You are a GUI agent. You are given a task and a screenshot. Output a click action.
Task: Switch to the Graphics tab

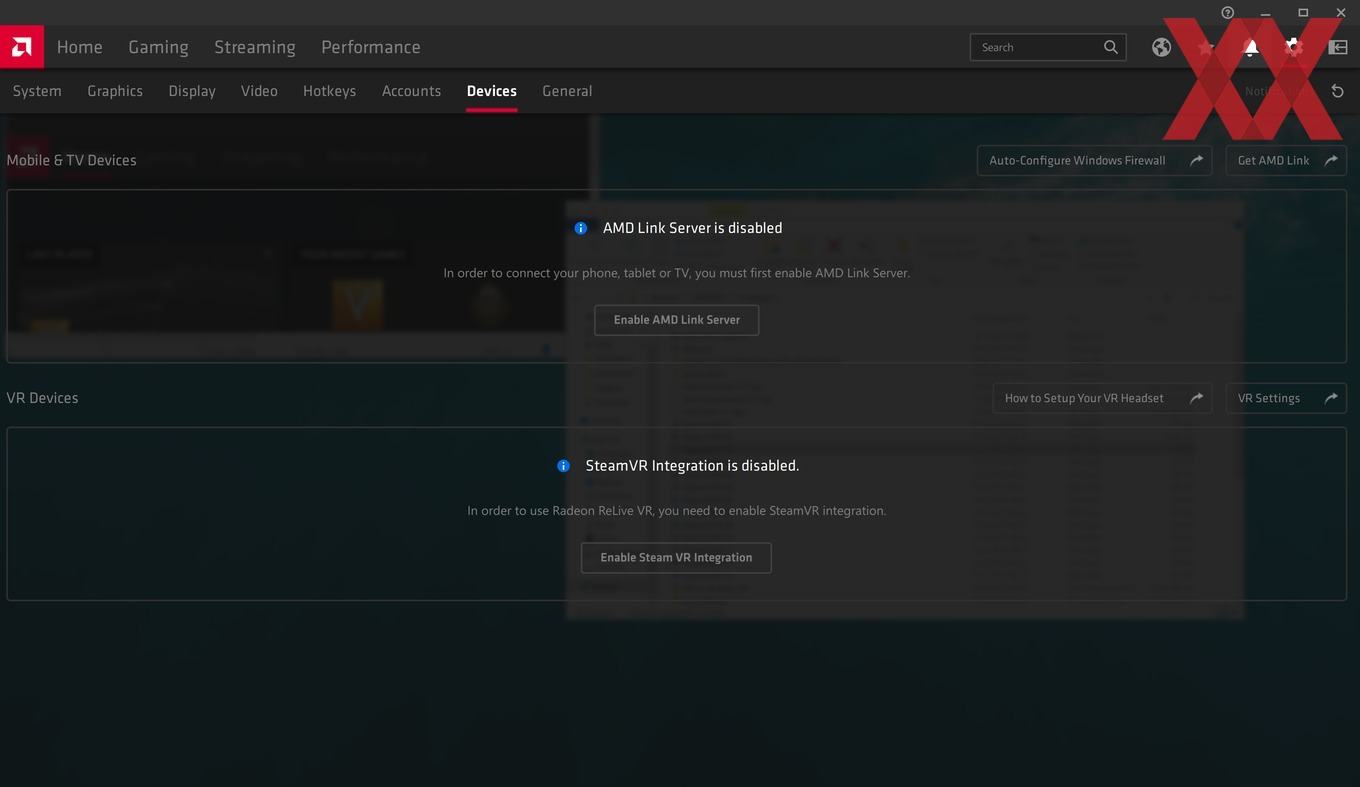tap(115, 91)
